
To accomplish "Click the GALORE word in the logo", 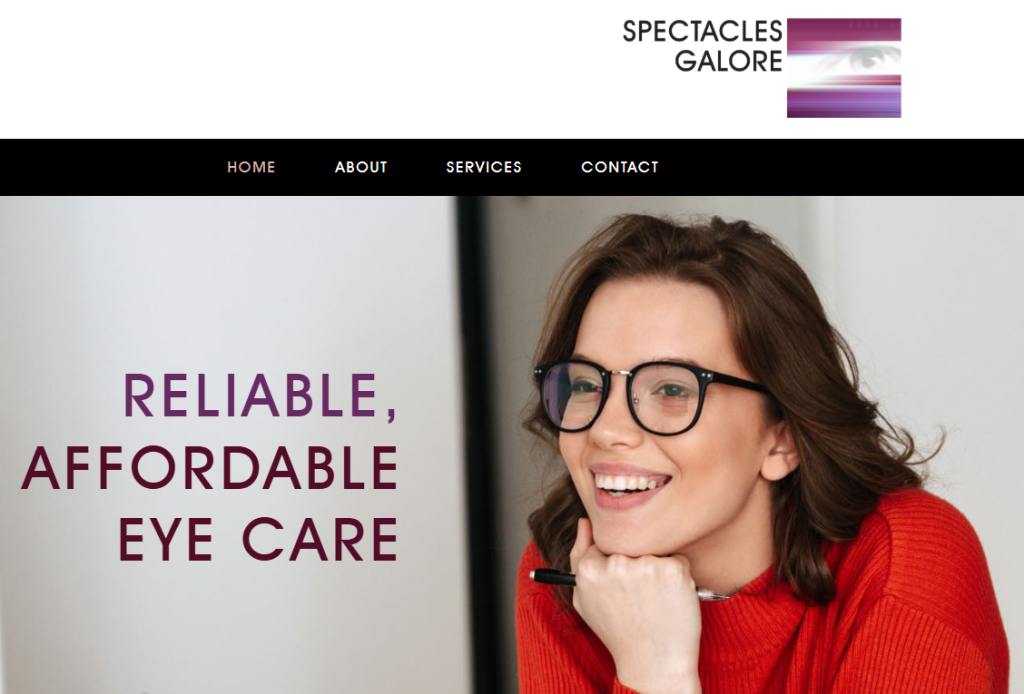I will coord(728,61).
